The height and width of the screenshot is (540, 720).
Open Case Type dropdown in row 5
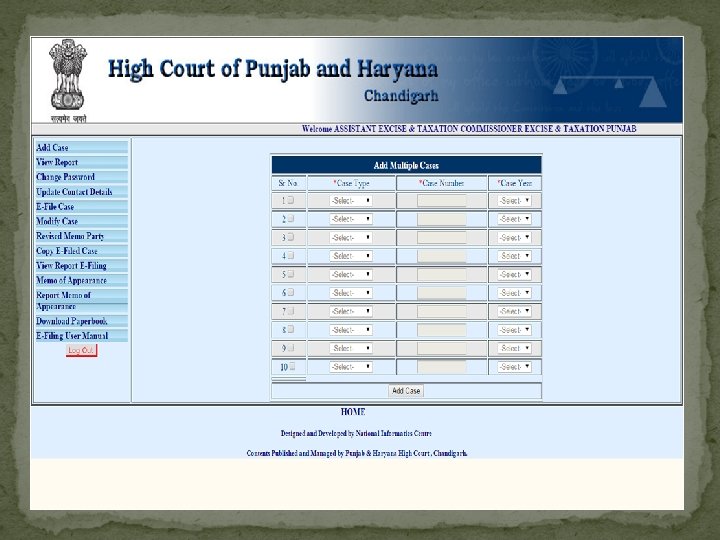click(351, 275)
